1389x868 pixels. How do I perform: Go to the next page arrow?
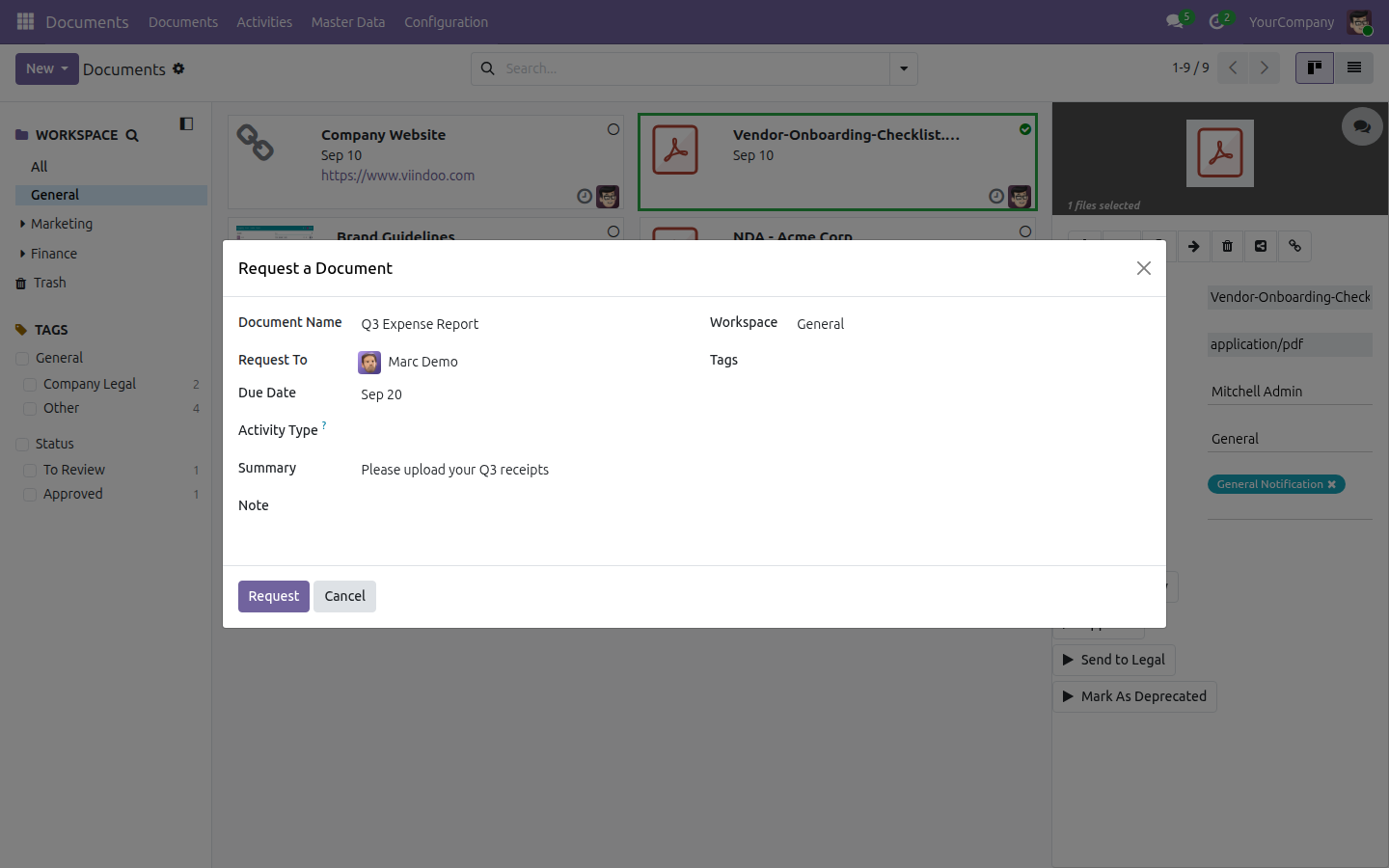1264,68
